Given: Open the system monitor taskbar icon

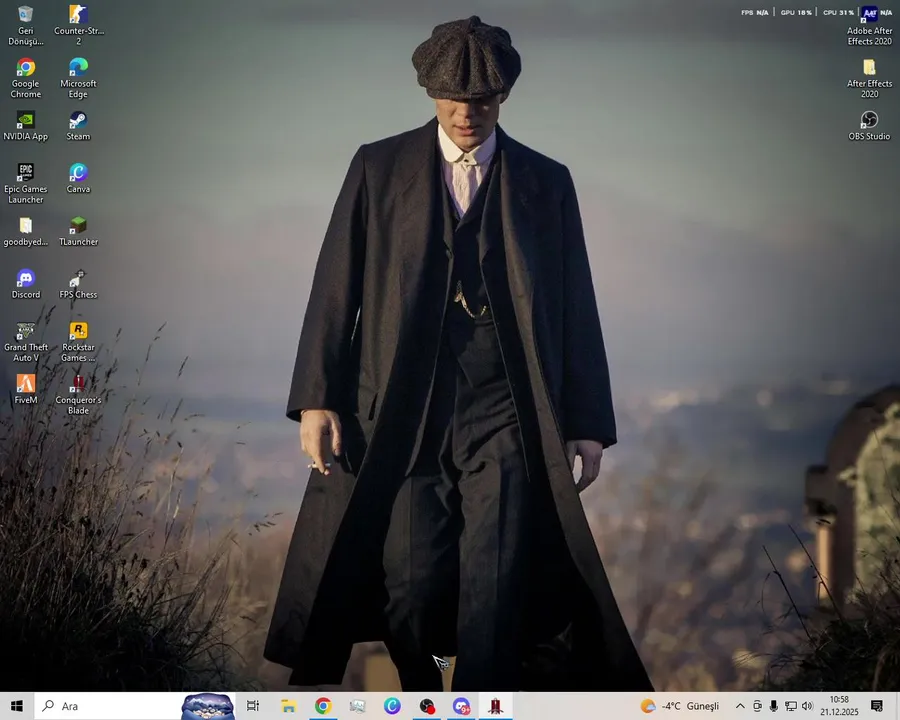Looking at the screenshot, I should point(358,706).
